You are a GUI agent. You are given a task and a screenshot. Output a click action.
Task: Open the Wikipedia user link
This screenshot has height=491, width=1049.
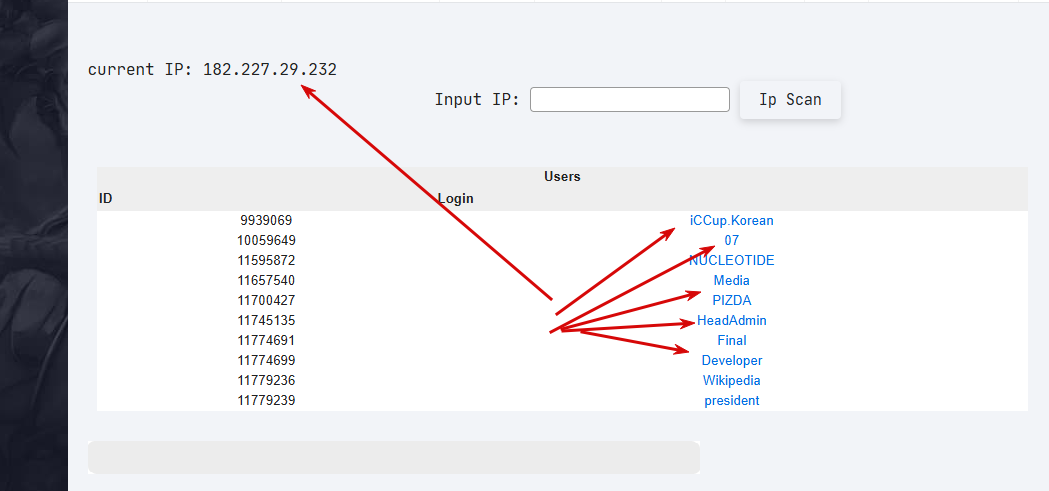pos(731,380)
